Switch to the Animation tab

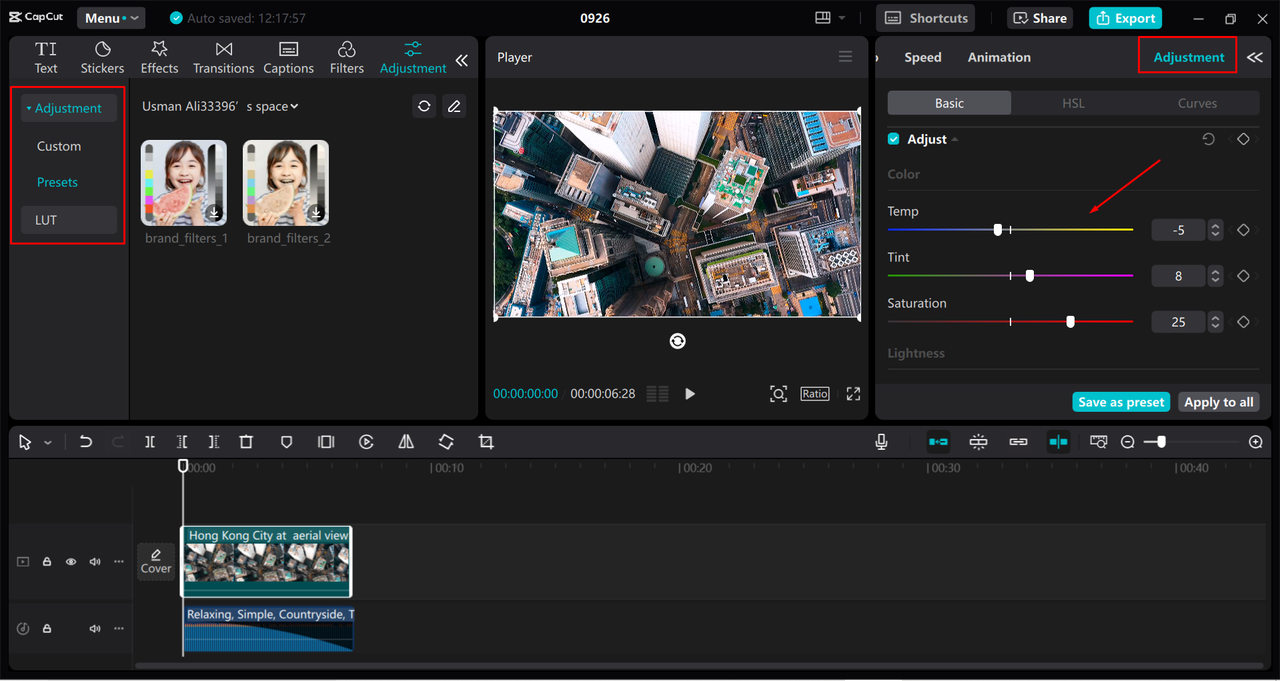[x=999, y=57]
